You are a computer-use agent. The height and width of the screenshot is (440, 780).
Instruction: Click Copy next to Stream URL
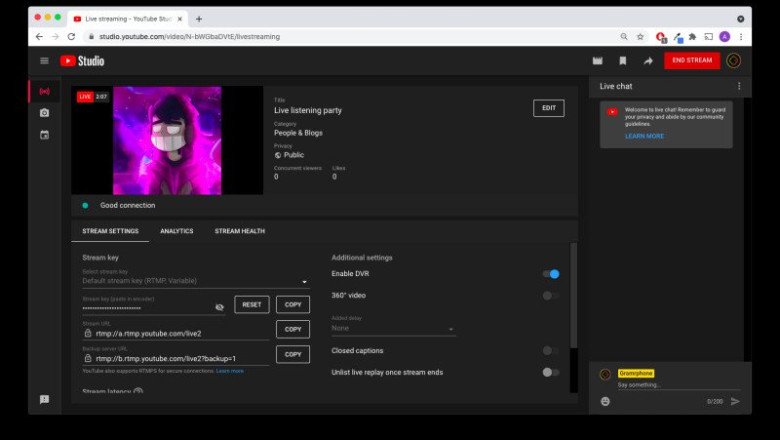pos(293,330)
